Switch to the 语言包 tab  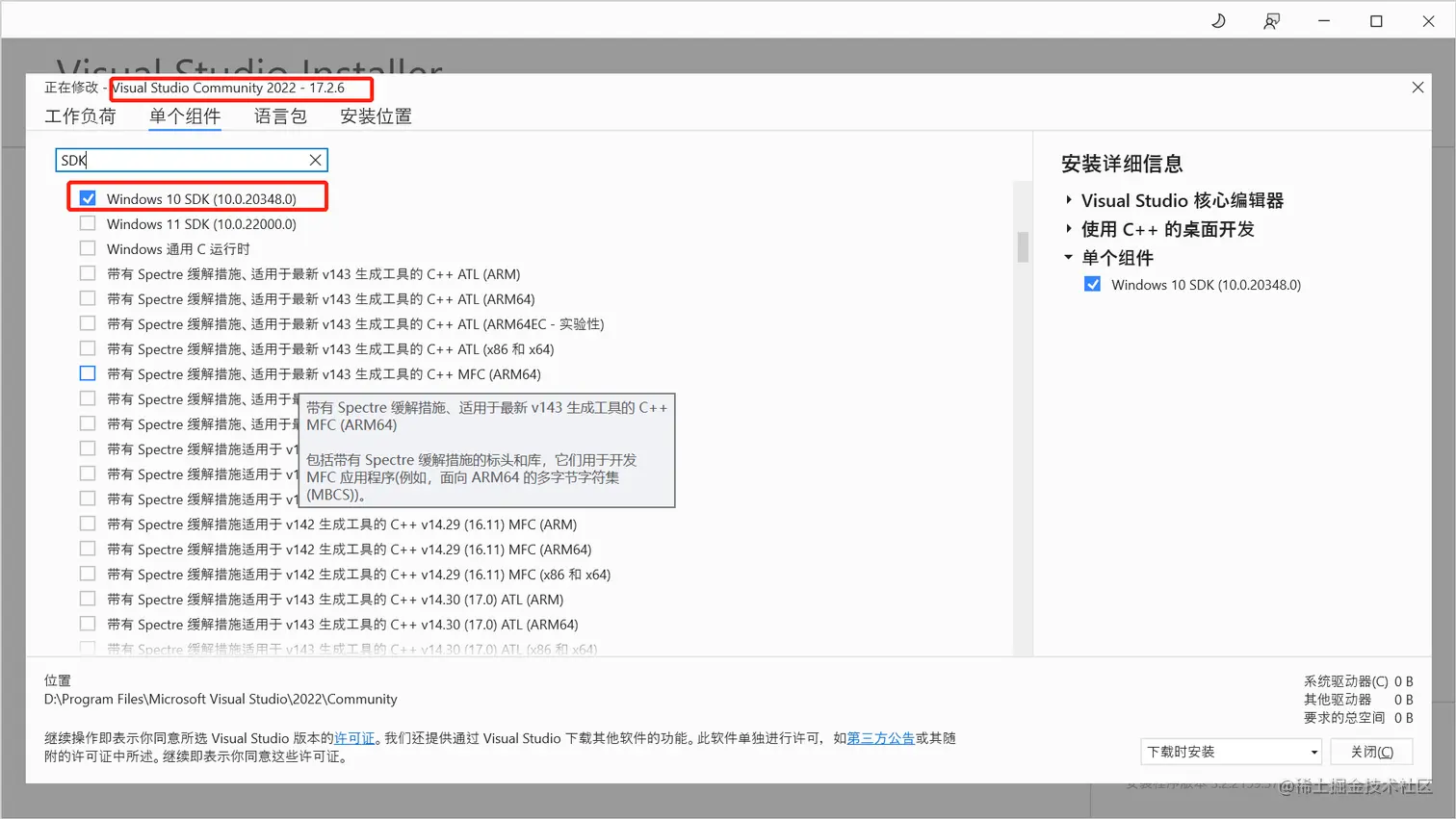(280, 116)
